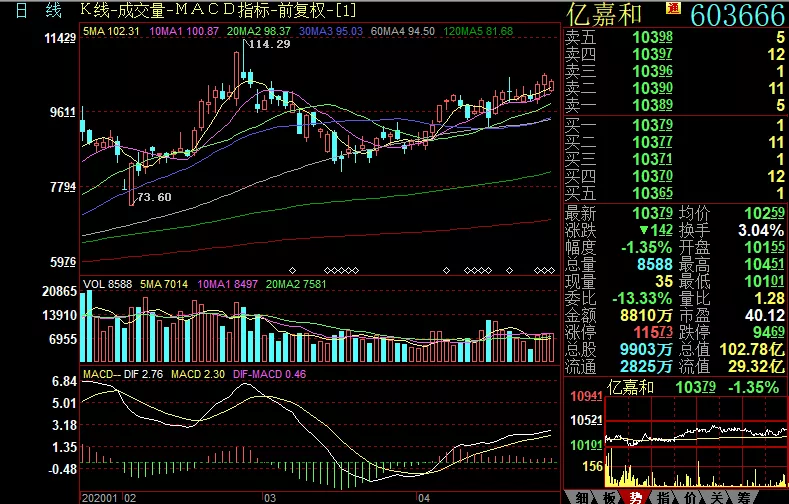Click the MACD-- DIF 2.76 label
The width and height of the screenshot is (789, 504).
(x=123, y=374)
